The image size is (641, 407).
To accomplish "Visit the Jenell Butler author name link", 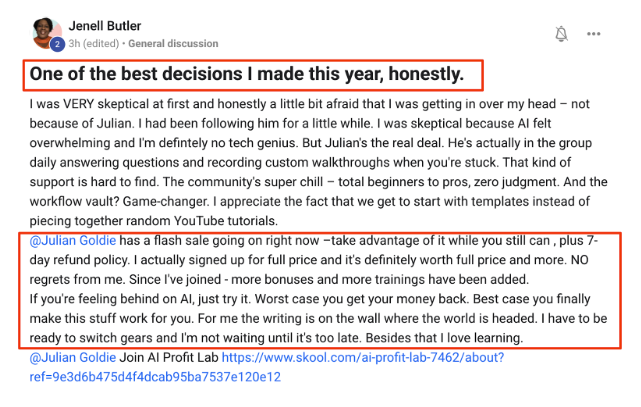I will (107, 22).
